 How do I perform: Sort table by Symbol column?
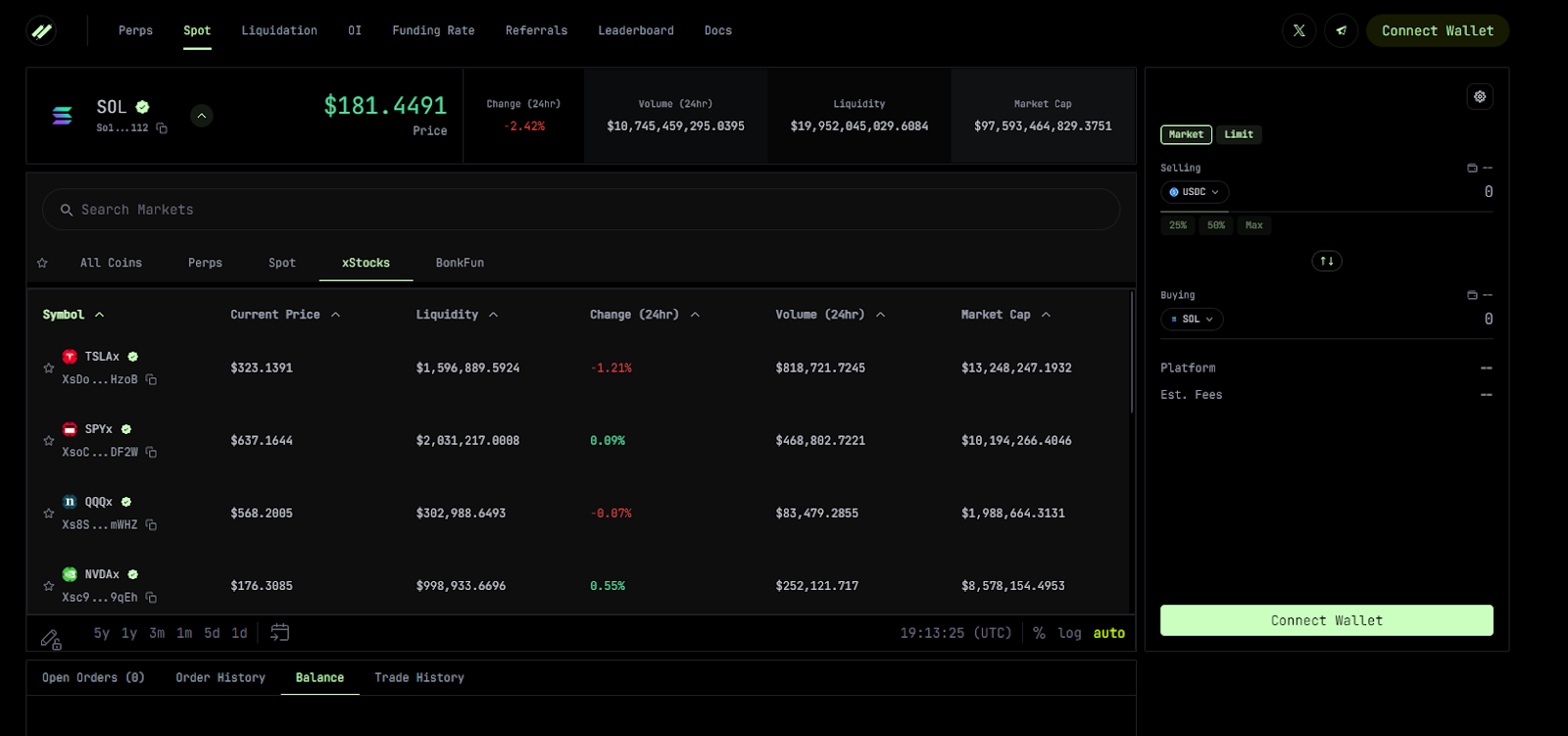[73, 315]
